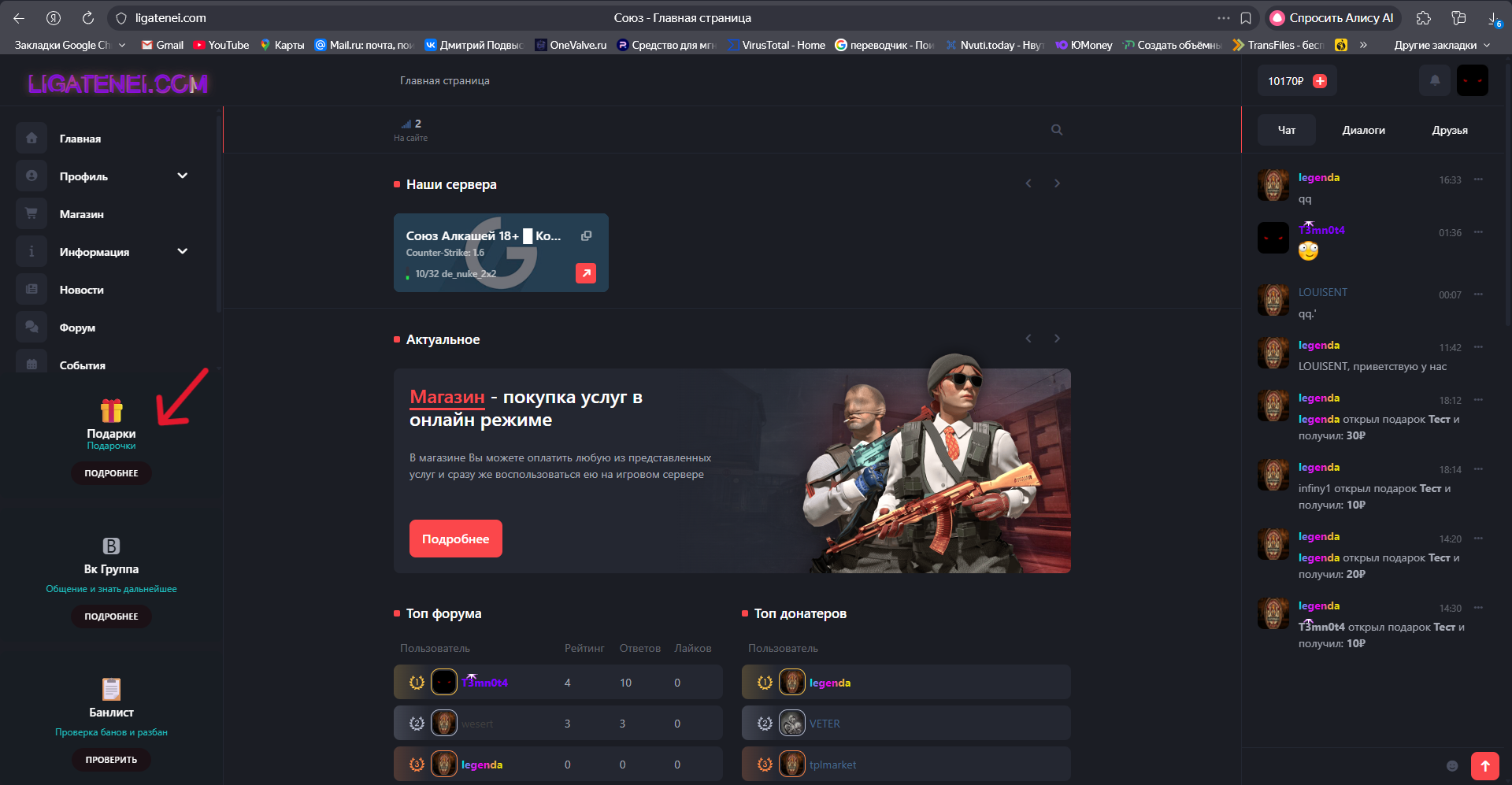Click ПОДРОБНЕЕ under Вк Группа
Screen dimensions: 1512x785
coord(111,617)
